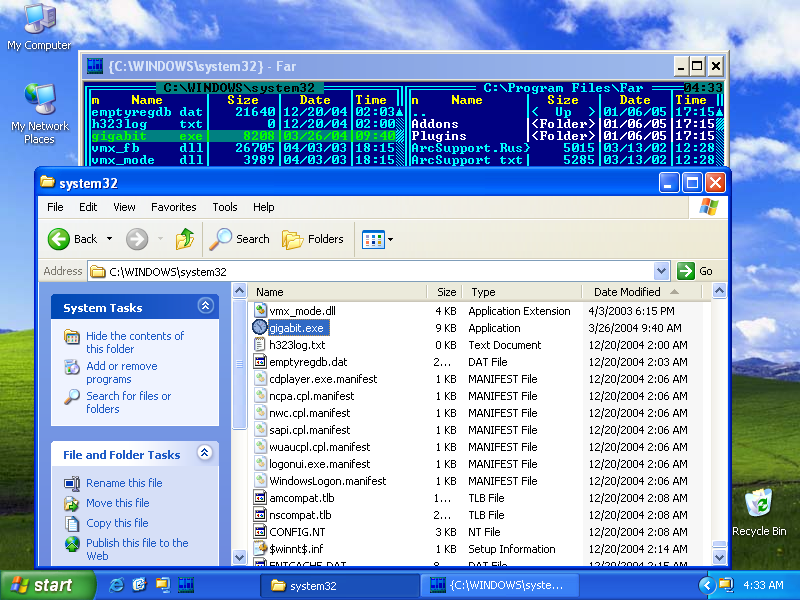Click Rename this file link
This screenshot has height=600, width=800.
point(124,483)
